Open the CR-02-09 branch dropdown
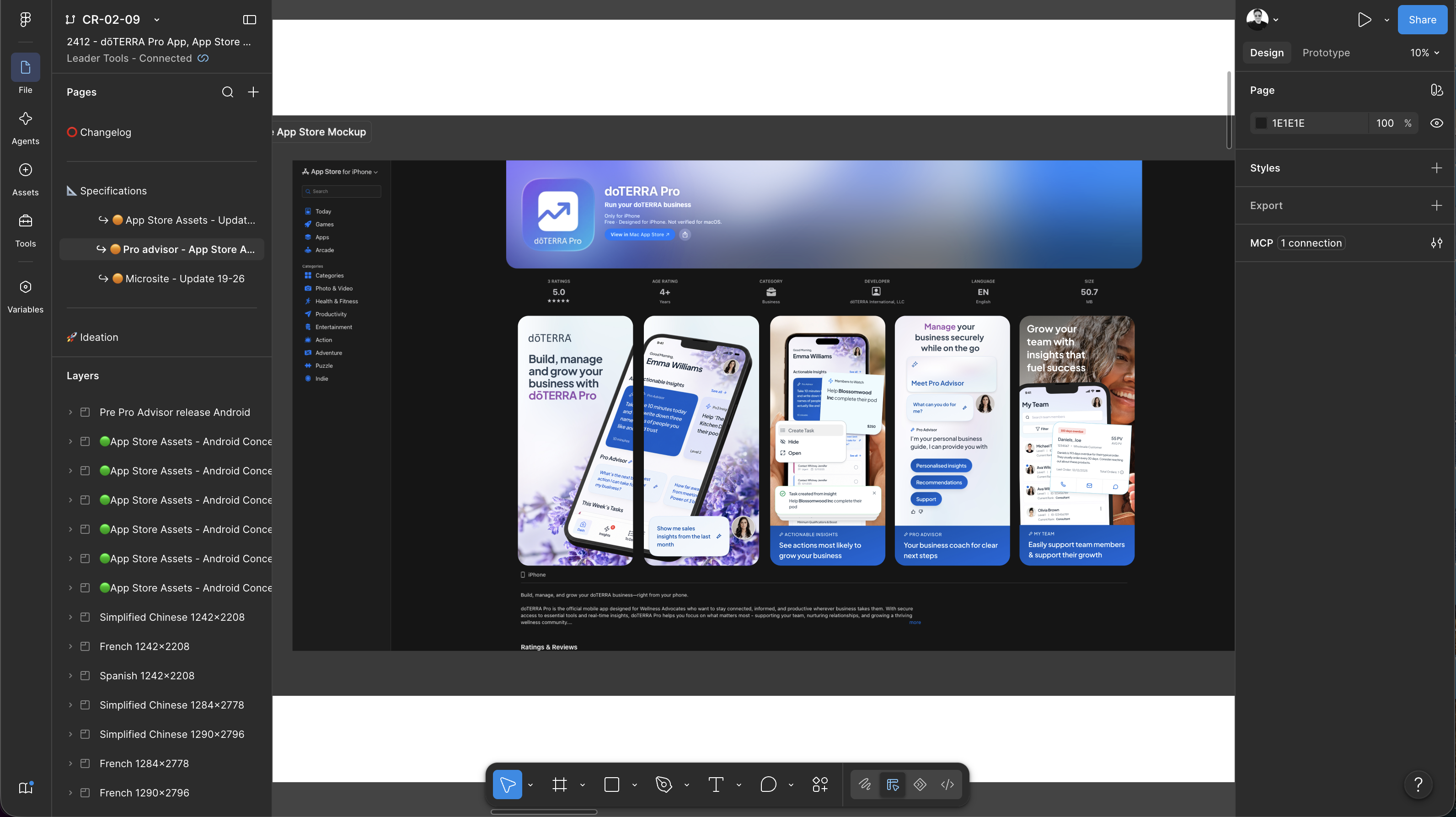The height and width of the screenshot is (817, 1456). click(x=157, y=20)
